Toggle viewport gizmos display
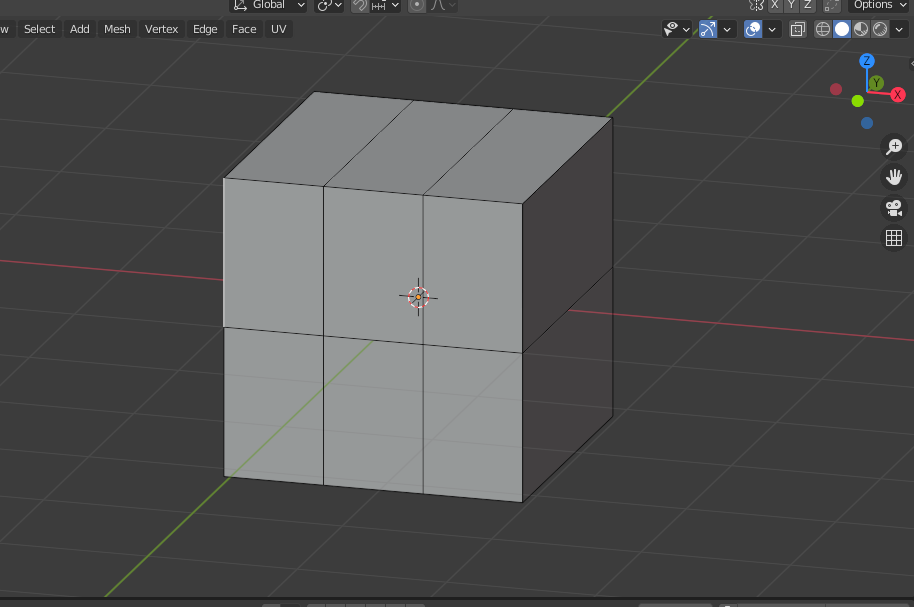 coord(708,29)
